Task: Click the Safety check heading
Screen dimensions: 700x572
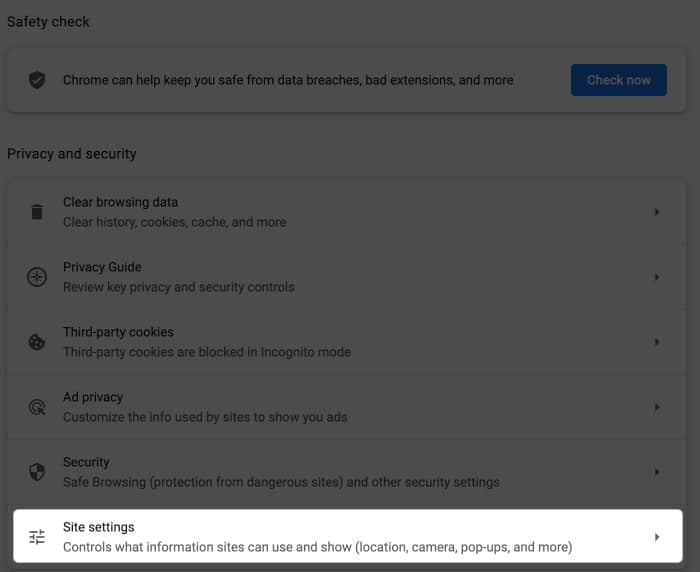Action: click(x=48, y=22)
